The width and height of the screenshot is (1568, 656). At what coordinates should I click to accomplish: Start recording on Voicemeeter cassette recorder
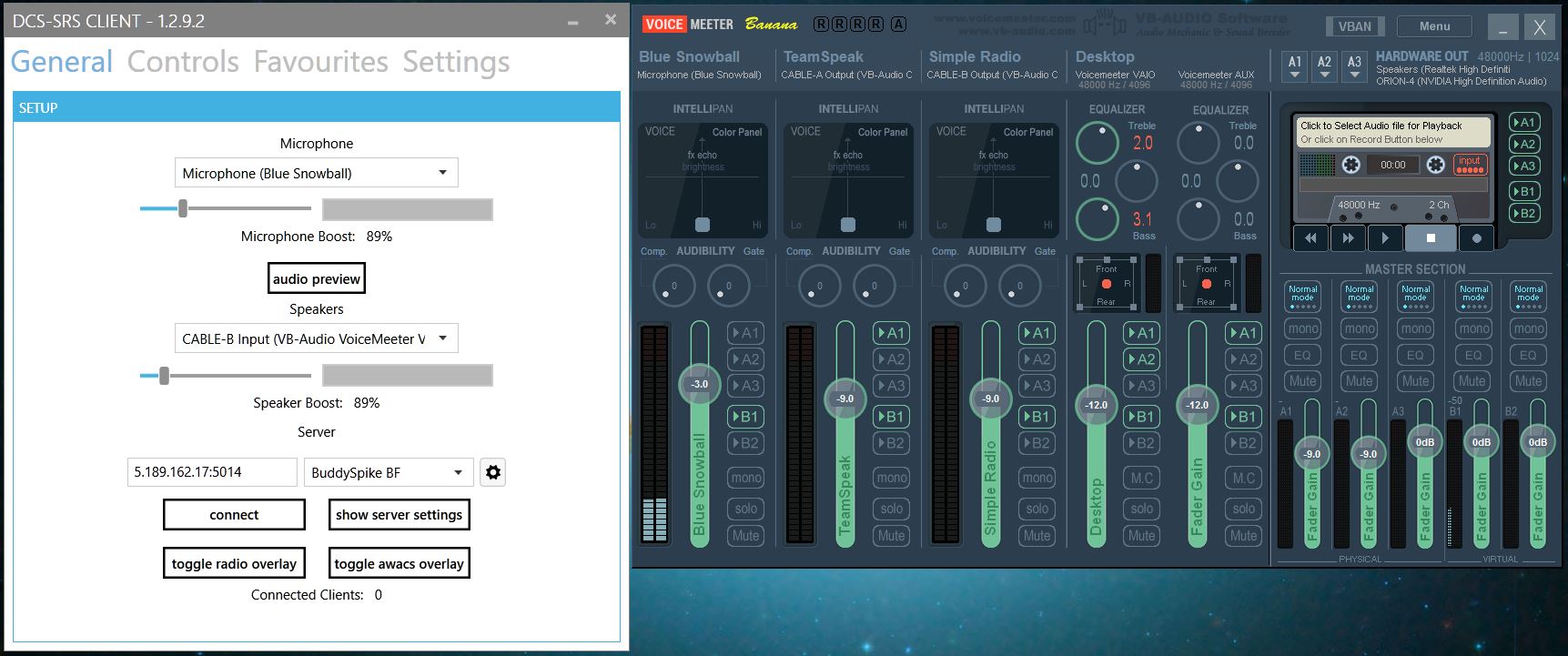1476,238
